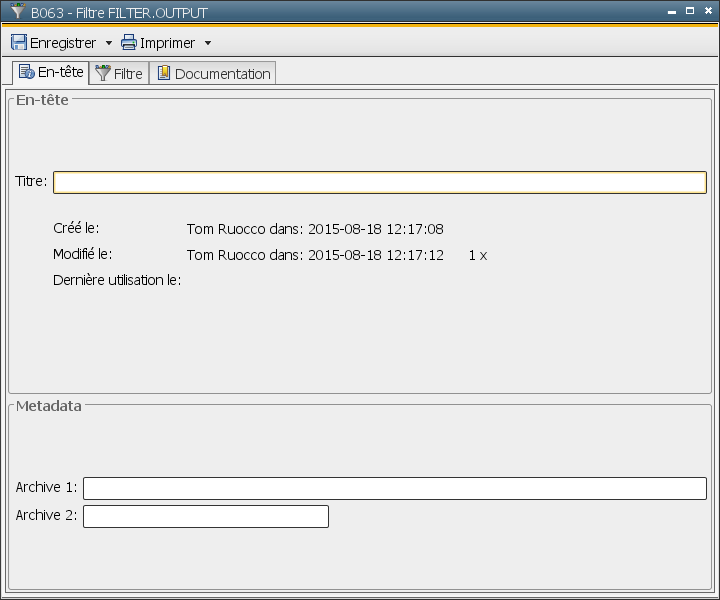Click into the Archive 2 field
This screenshot has width=720, height=600.
point(206,516)
